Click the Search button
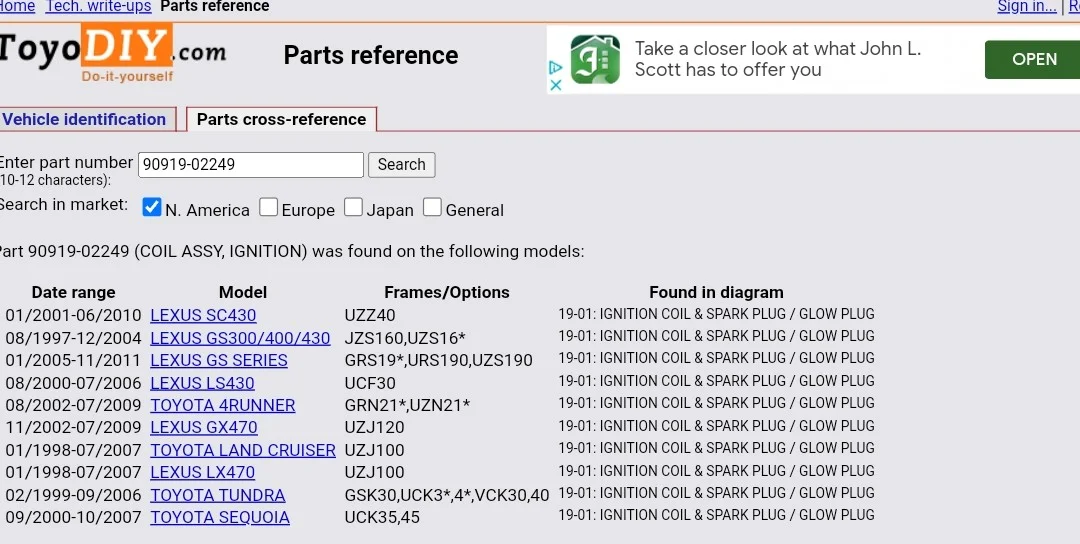Viewport: 1080px width, 544px height. 402,165
